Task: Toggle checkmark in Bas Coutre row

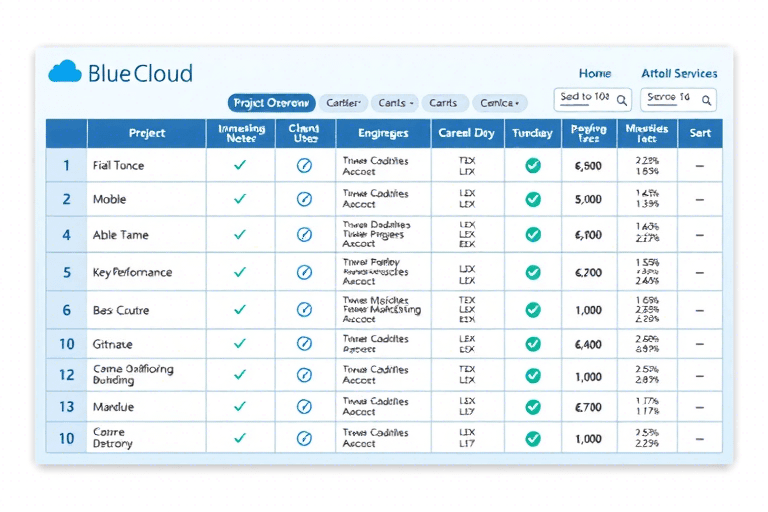Action: pos(239,310)
